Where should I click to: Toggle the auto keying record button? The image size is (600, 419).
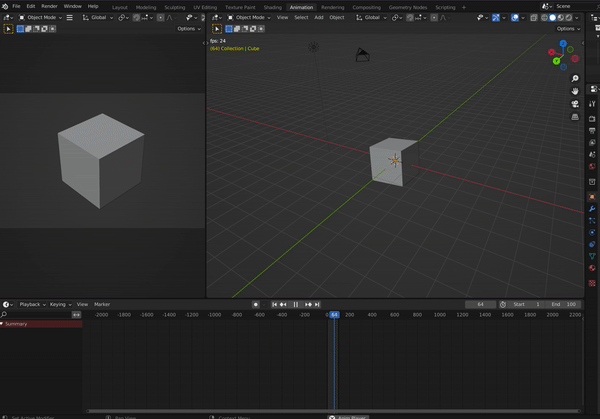256,304
